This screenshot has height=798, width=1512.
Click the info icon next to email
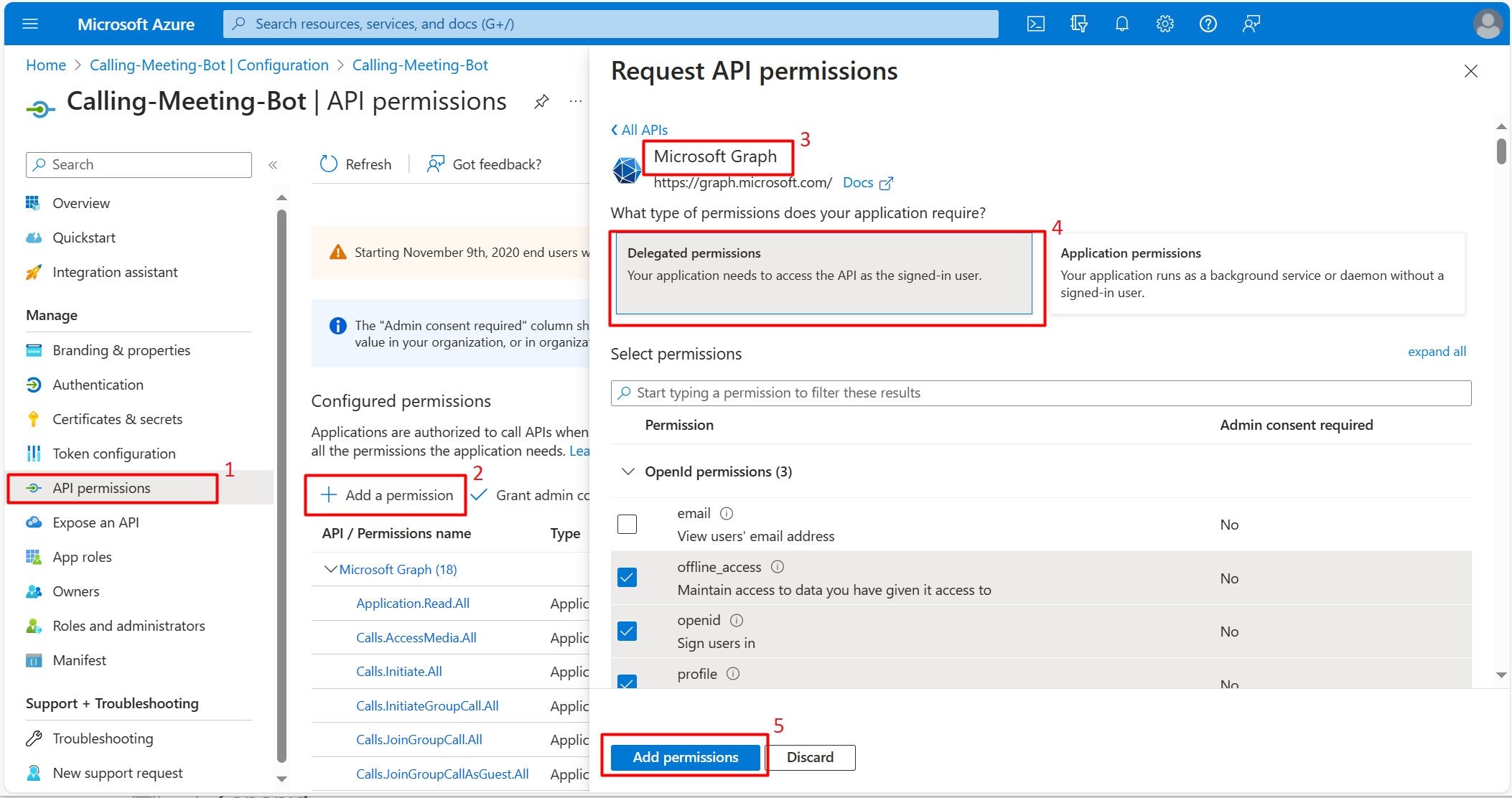pyautogui.click(x=727, y=513)
